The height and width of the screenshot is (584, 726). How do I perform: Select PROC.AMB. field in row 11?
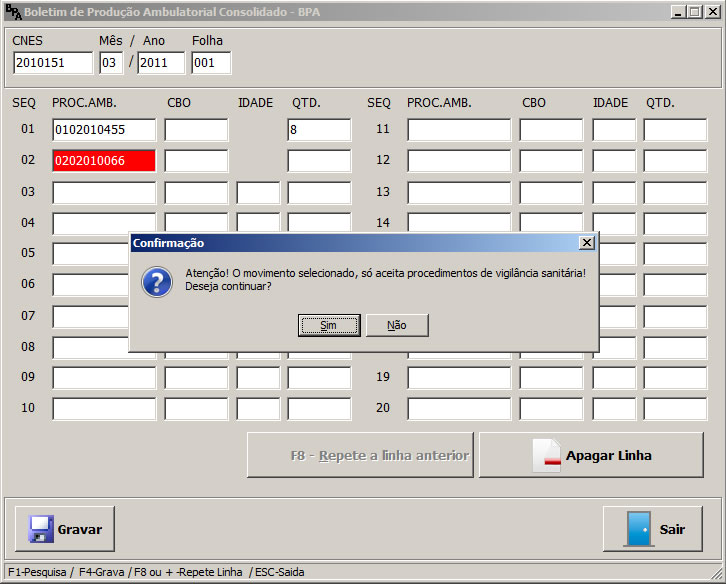pyautogui.click(x=458, y=129)
